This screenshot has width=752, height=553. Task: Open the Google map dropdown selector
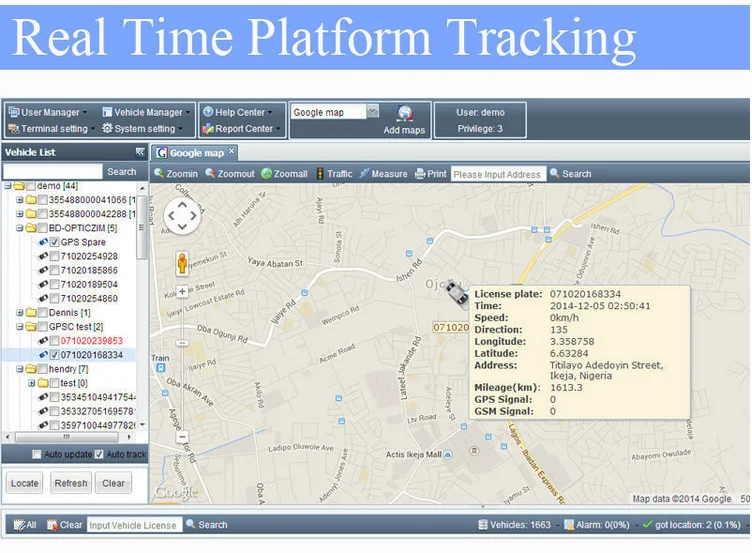[372, 112]
